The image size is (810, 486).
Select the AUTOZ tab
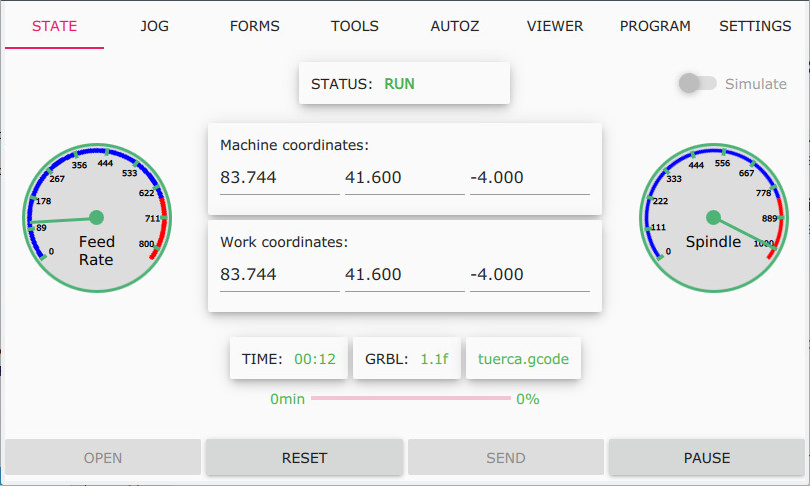coord(455,26)
